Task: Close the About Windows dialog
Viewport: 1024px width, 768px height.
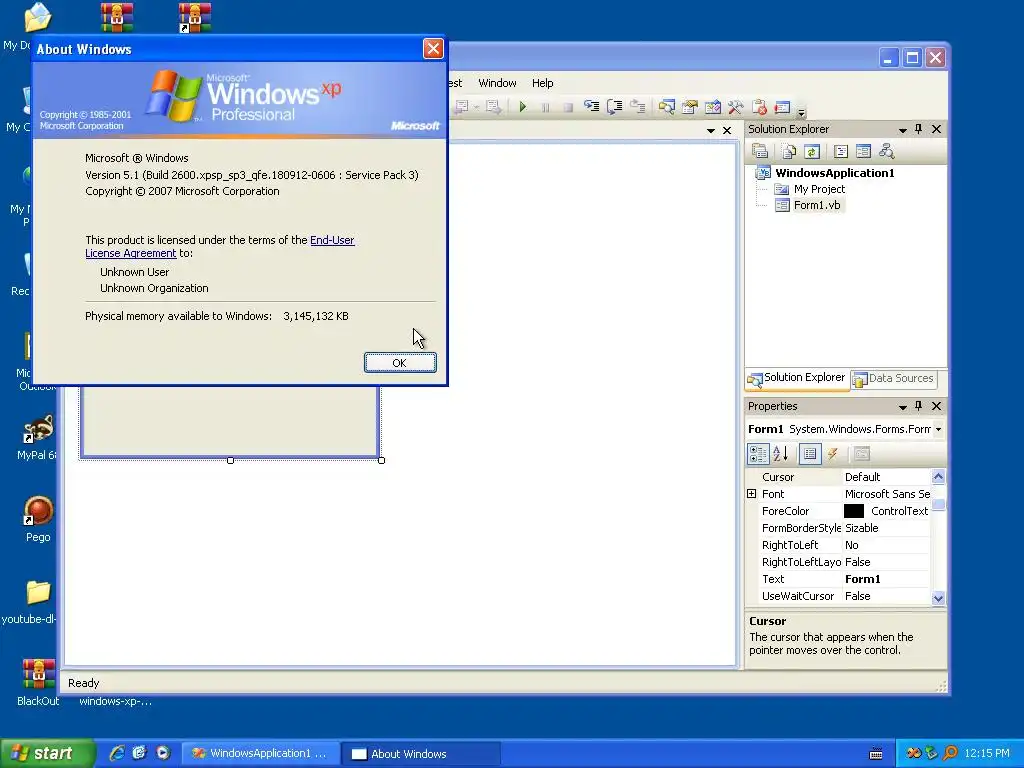Action: pyautogui.click(x=432, y=48)
